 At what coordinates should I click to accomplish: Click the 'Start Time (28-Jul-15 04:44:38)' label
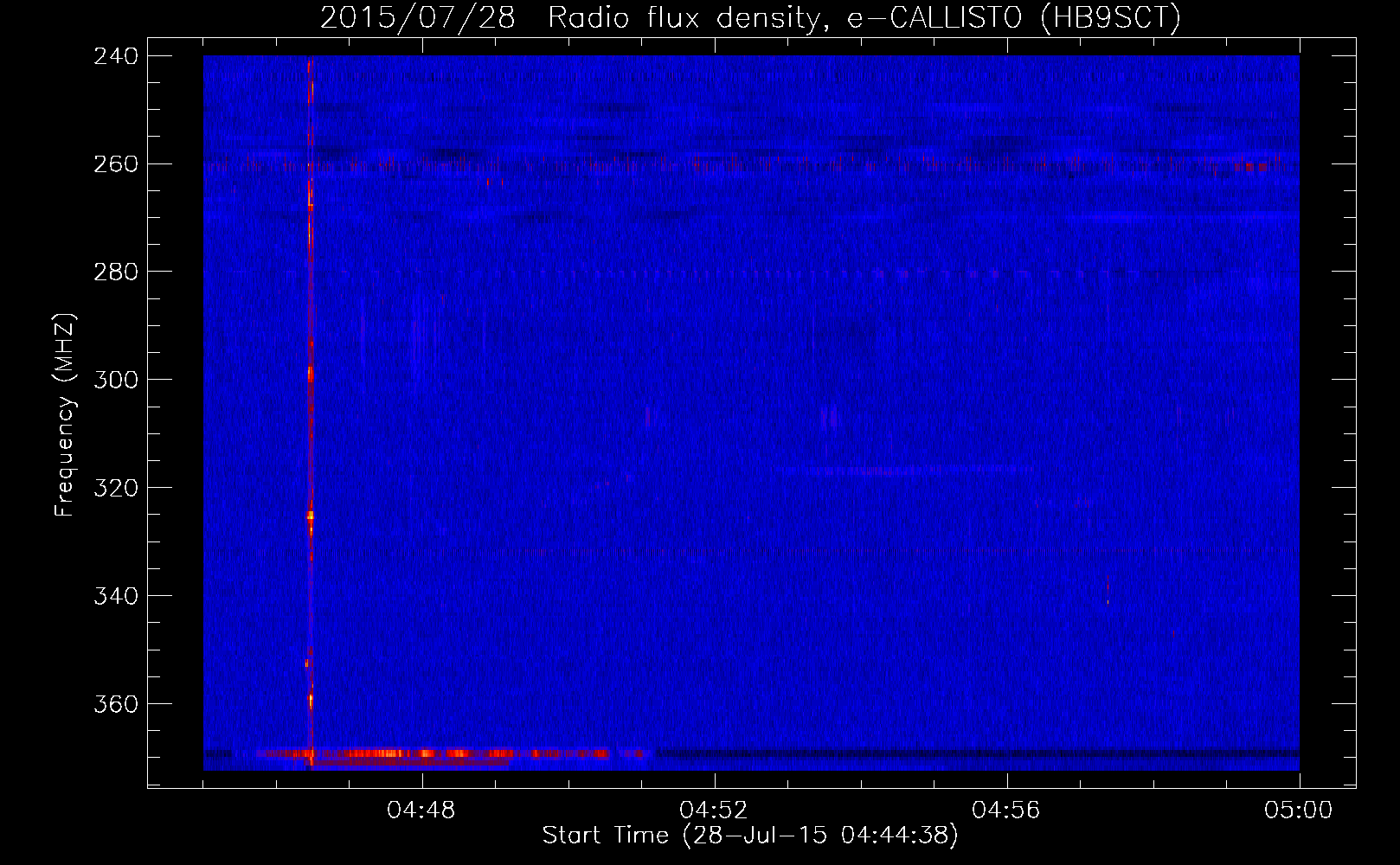click(750, 836)
